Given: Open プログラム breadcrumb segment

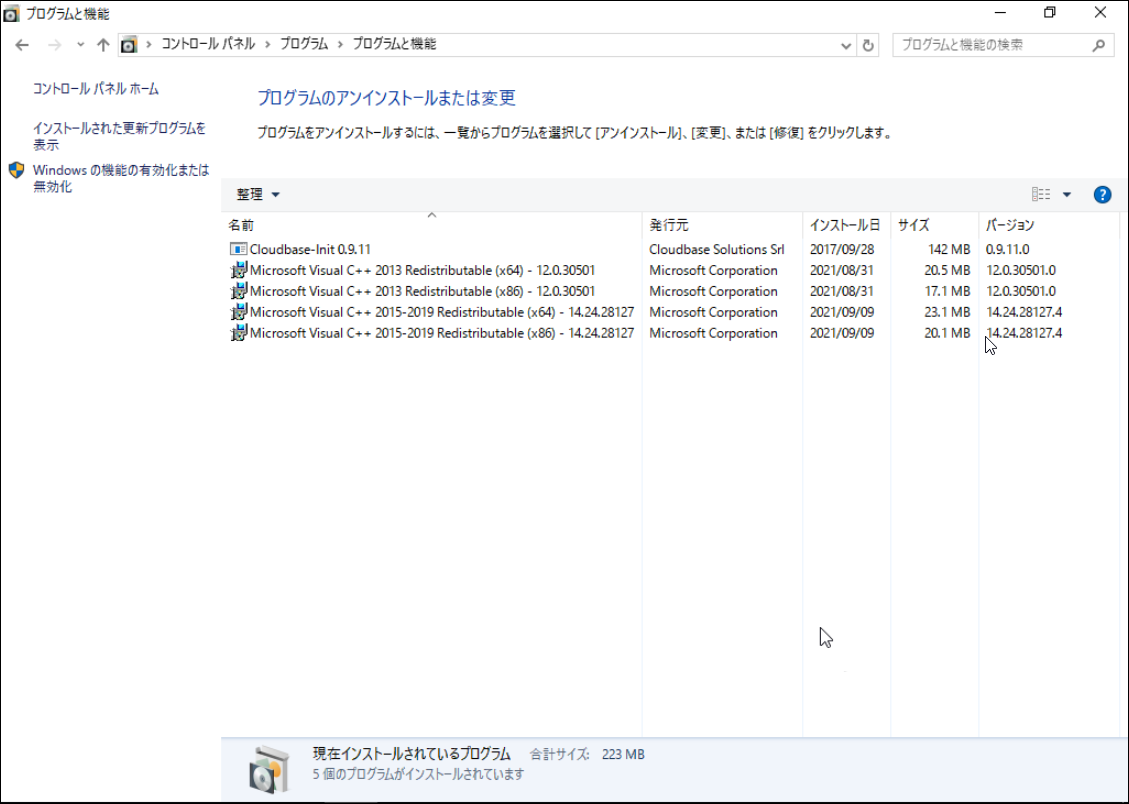Looking at the screenshot, I should pos(304,45).
